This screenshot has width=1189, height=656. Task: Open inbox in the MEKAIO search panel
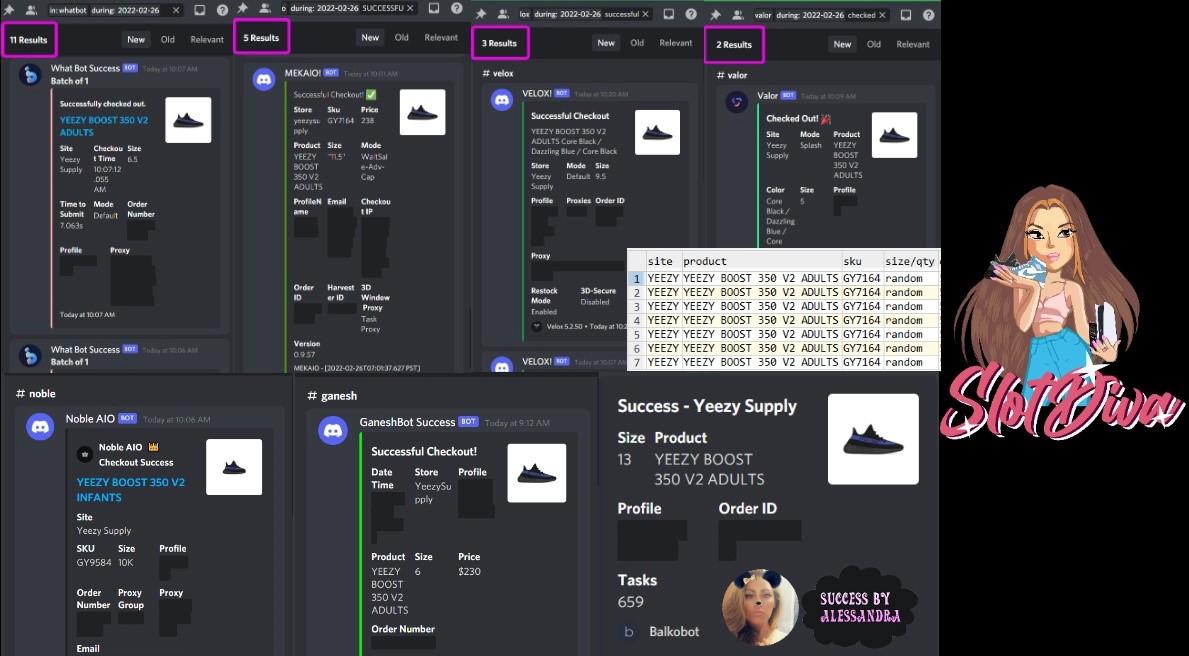434,8
